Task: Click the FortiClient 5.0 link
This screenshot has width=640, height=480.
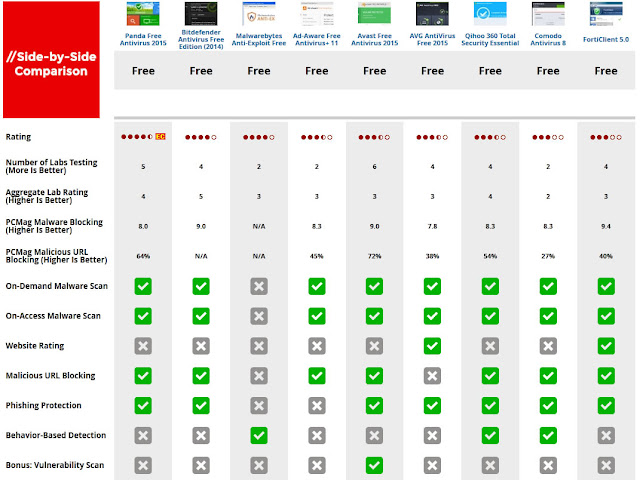Action: click(606, 40)
